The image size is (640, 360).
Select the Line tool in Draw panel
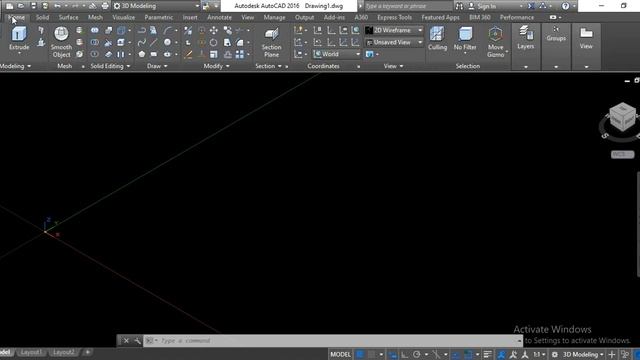point(153,42)
